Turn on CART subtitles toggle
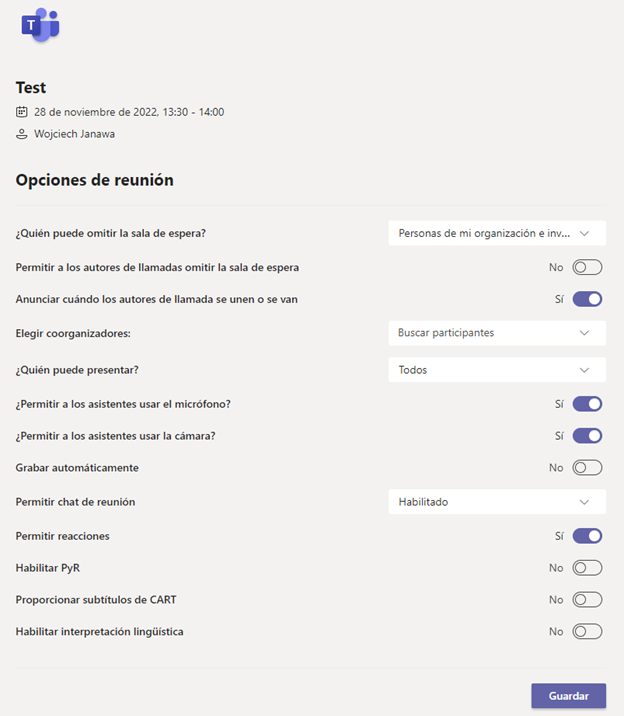624x716 pixels. (587, 600)
